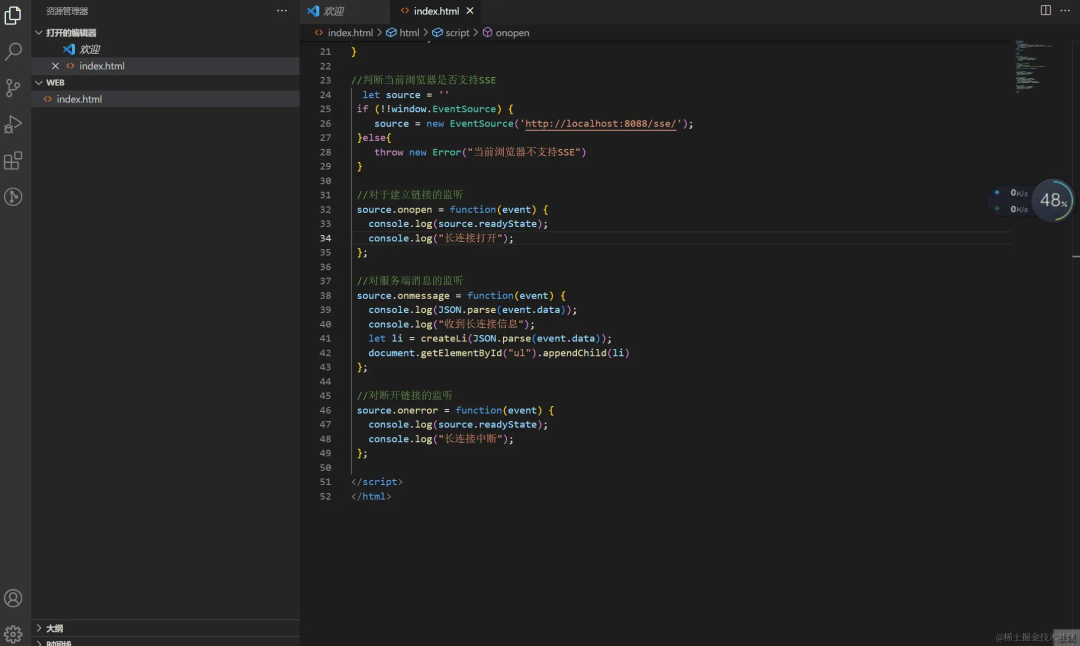
Task: Open the Explorer view in activity bar
Action: [13, 16]
